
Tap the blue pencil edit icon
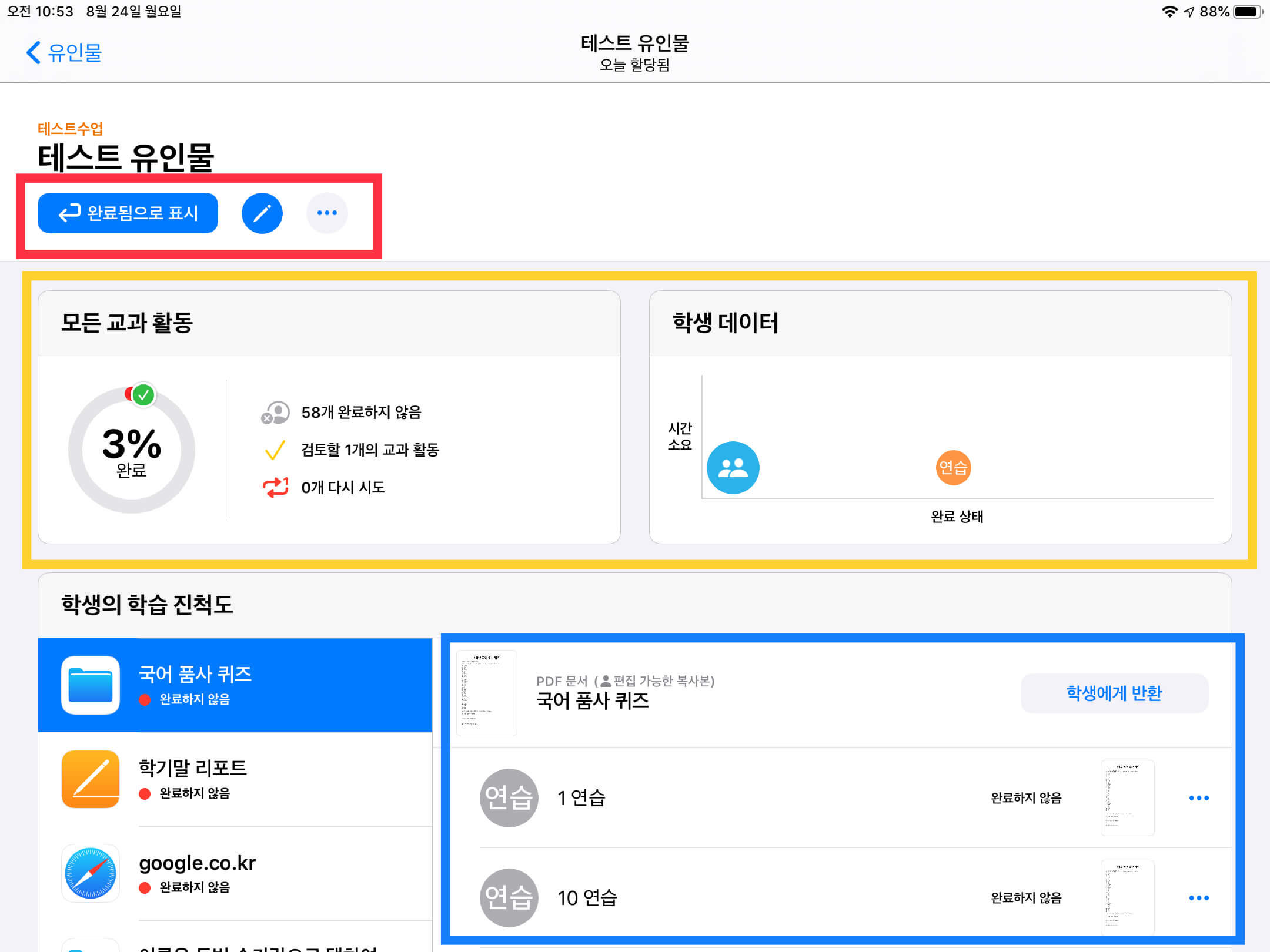point(262,213)
